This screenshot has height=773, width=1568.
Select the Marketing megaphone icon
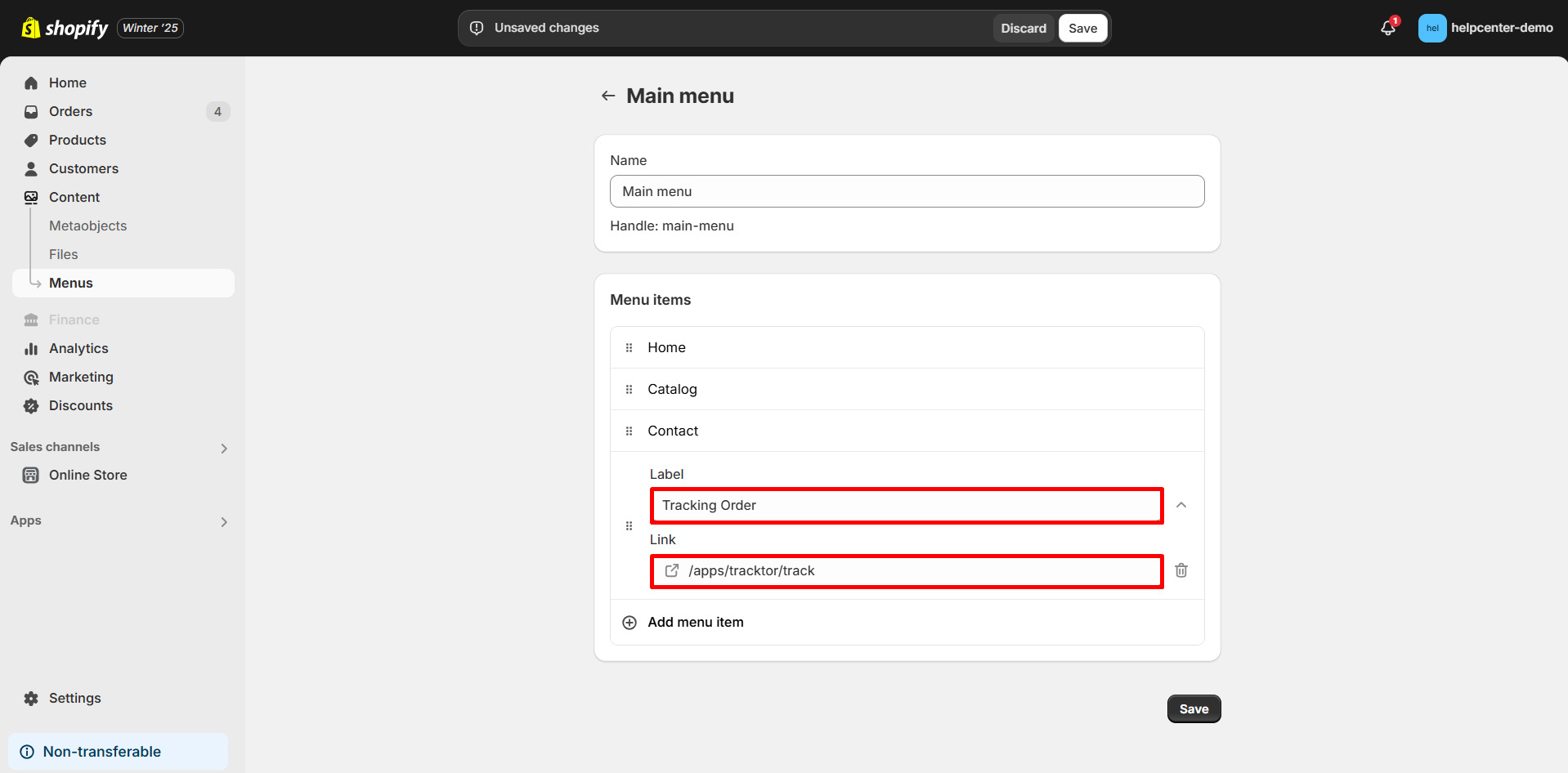coord(30,377)
